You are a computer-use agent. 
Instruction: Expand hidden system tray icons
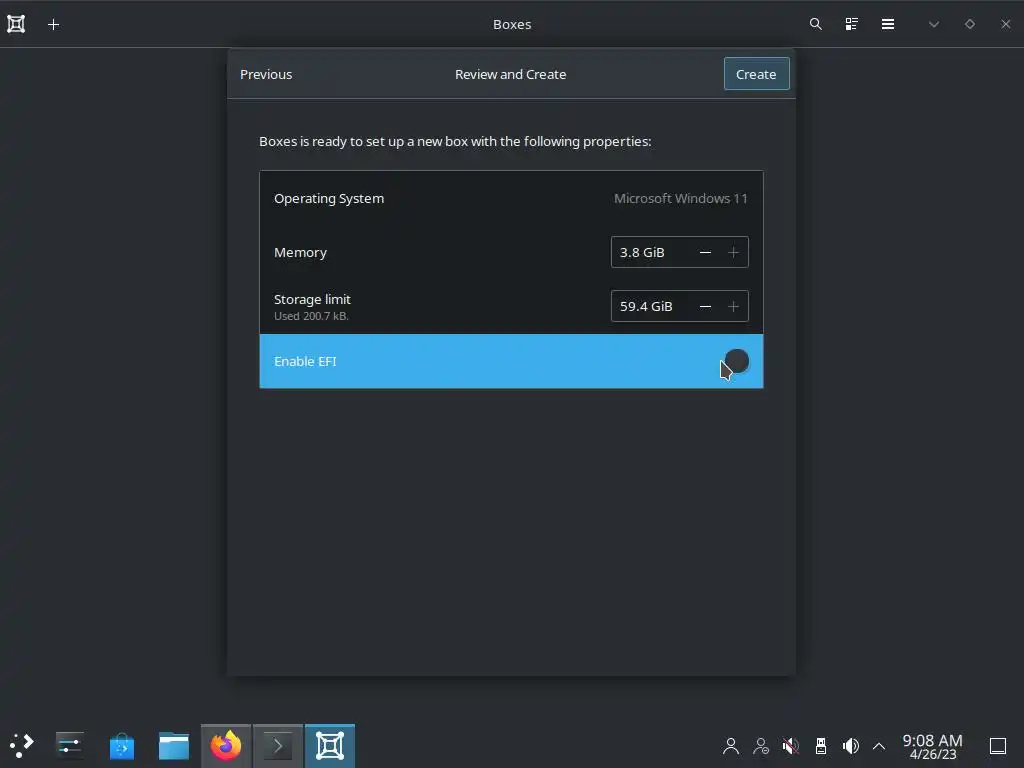(x=879, y=746)
